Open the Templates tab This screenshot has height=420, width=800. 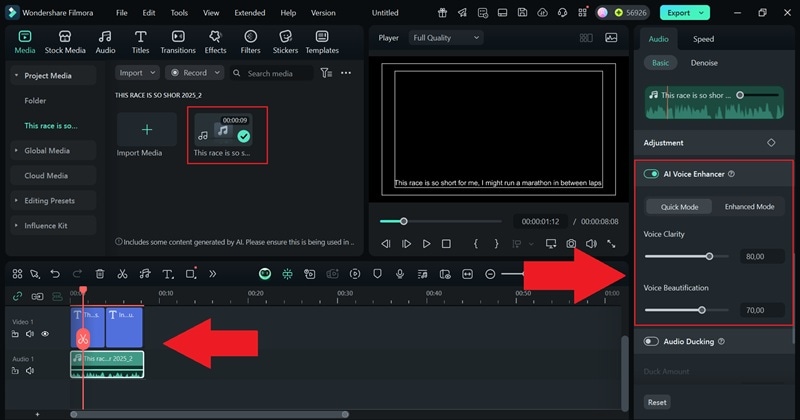coord(322,42)
